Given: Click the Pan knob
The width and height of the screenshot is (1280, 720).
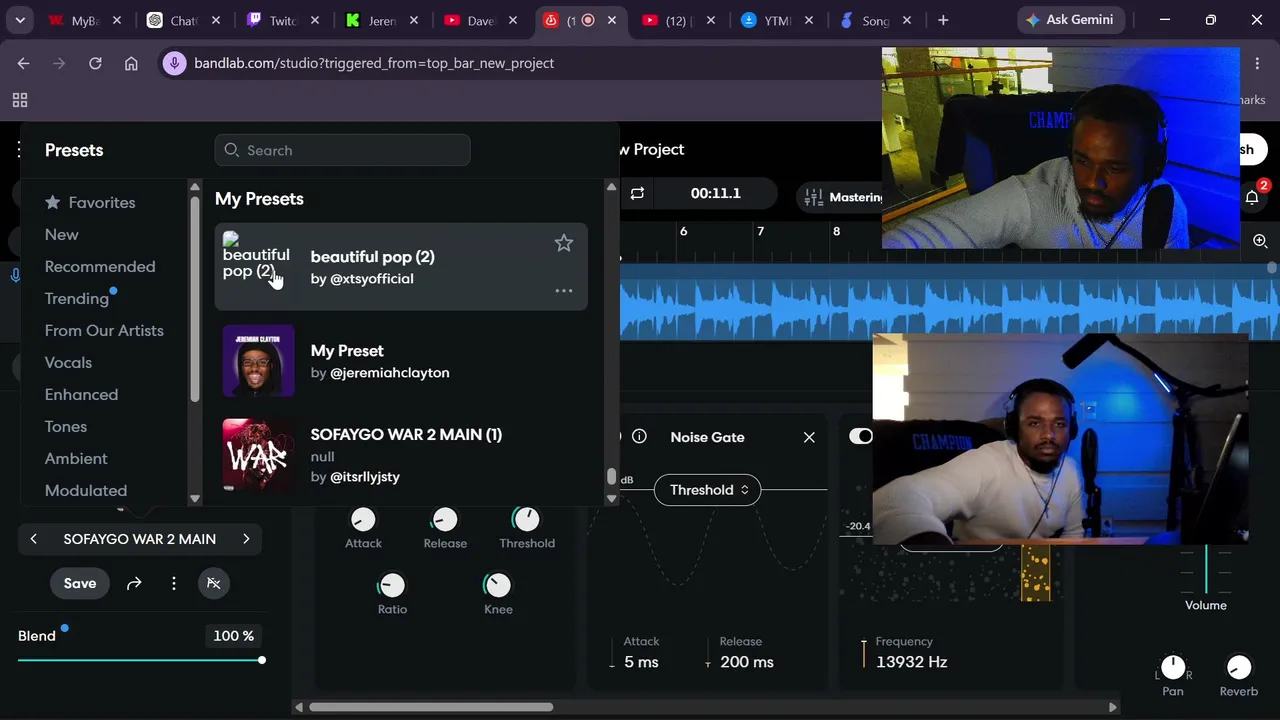Looking at the screenshot, I should [x=1173, y=667].
